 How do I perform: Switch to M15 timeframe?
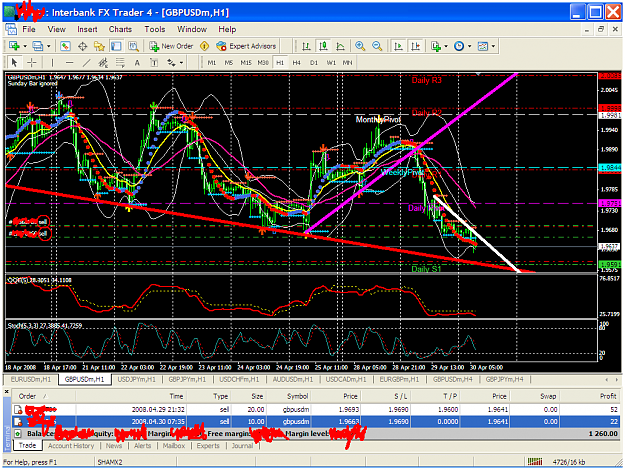246,63
